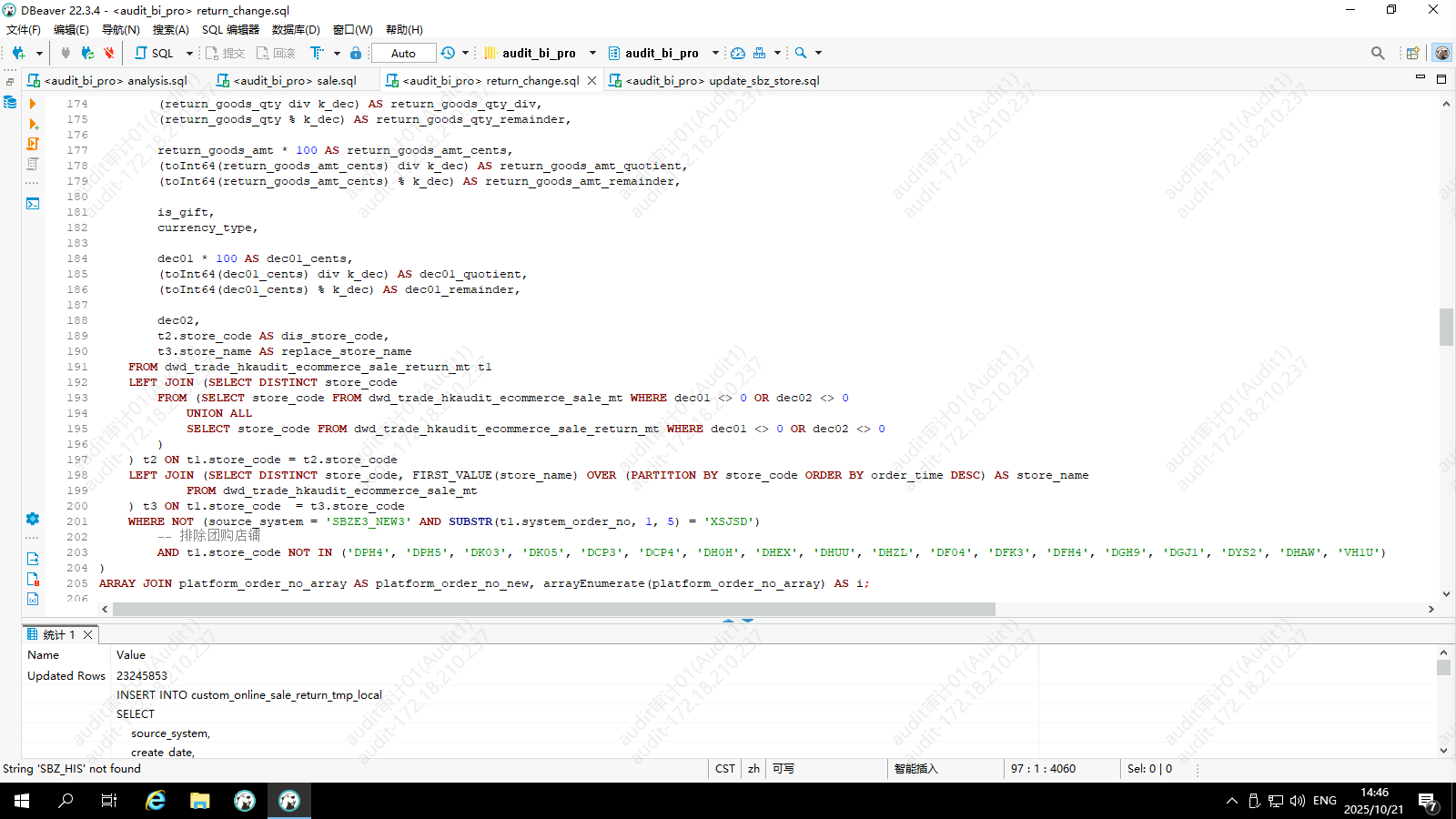Expand the SQL editor button dropdown arrow

pos(189,53)
